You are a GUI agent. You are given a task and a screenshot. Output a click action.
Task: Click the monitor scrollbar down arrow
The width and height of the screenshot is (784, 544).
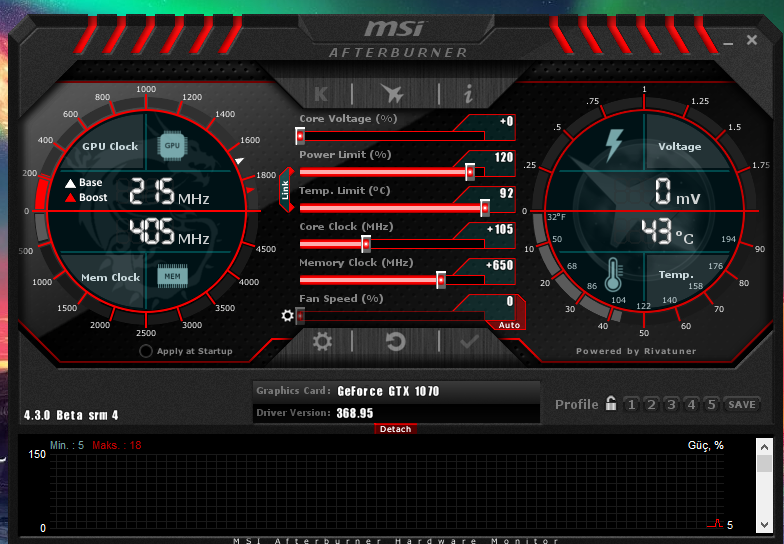pyautogui.click(x=764, y=525)
